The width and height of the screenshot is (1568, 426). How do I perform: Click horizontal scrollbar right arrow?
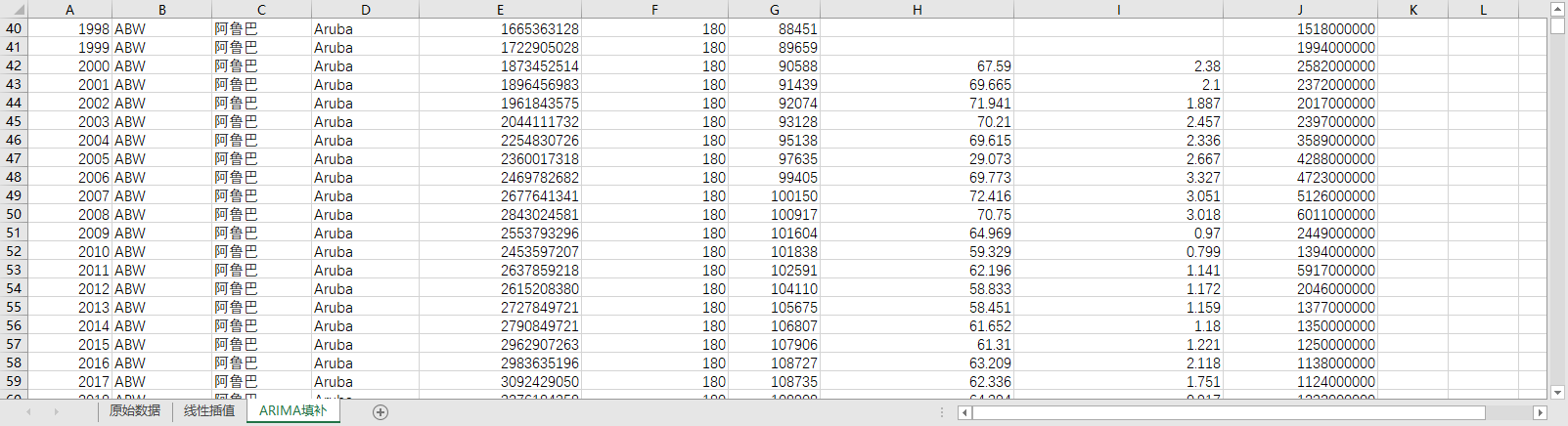pyautogui.click(x=1540, y=412)
